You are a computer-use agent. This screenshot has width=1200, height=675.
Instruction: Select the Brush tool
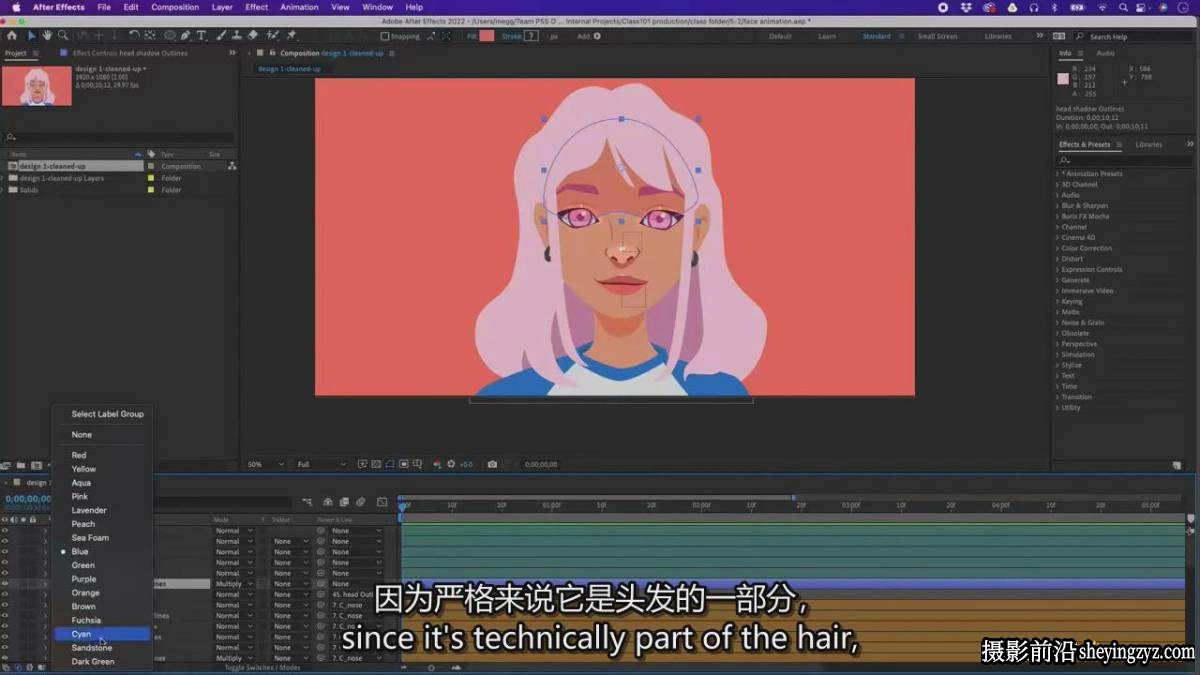point(222,35)
